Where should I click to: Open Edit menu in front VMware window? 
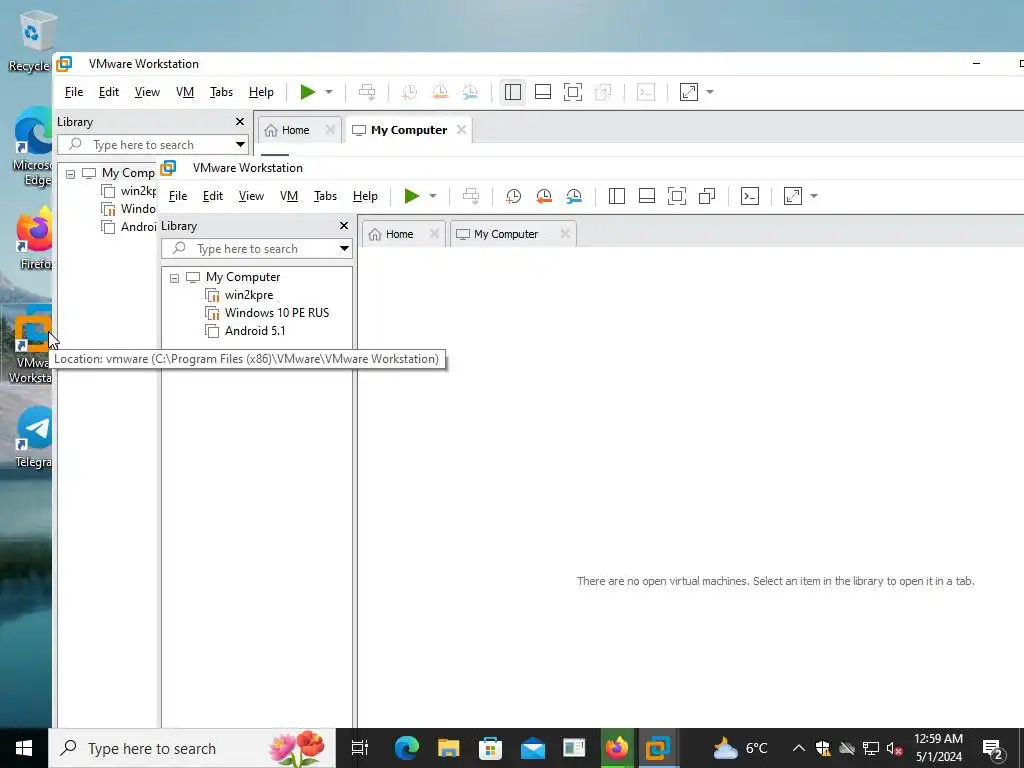[213, 196]
